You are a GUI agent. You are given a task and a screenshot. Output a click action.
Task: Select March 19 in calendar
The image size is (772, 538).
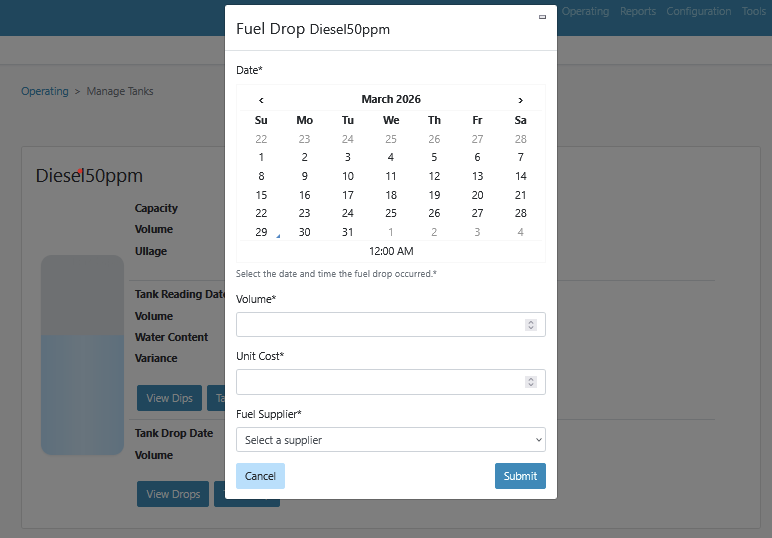434,195
